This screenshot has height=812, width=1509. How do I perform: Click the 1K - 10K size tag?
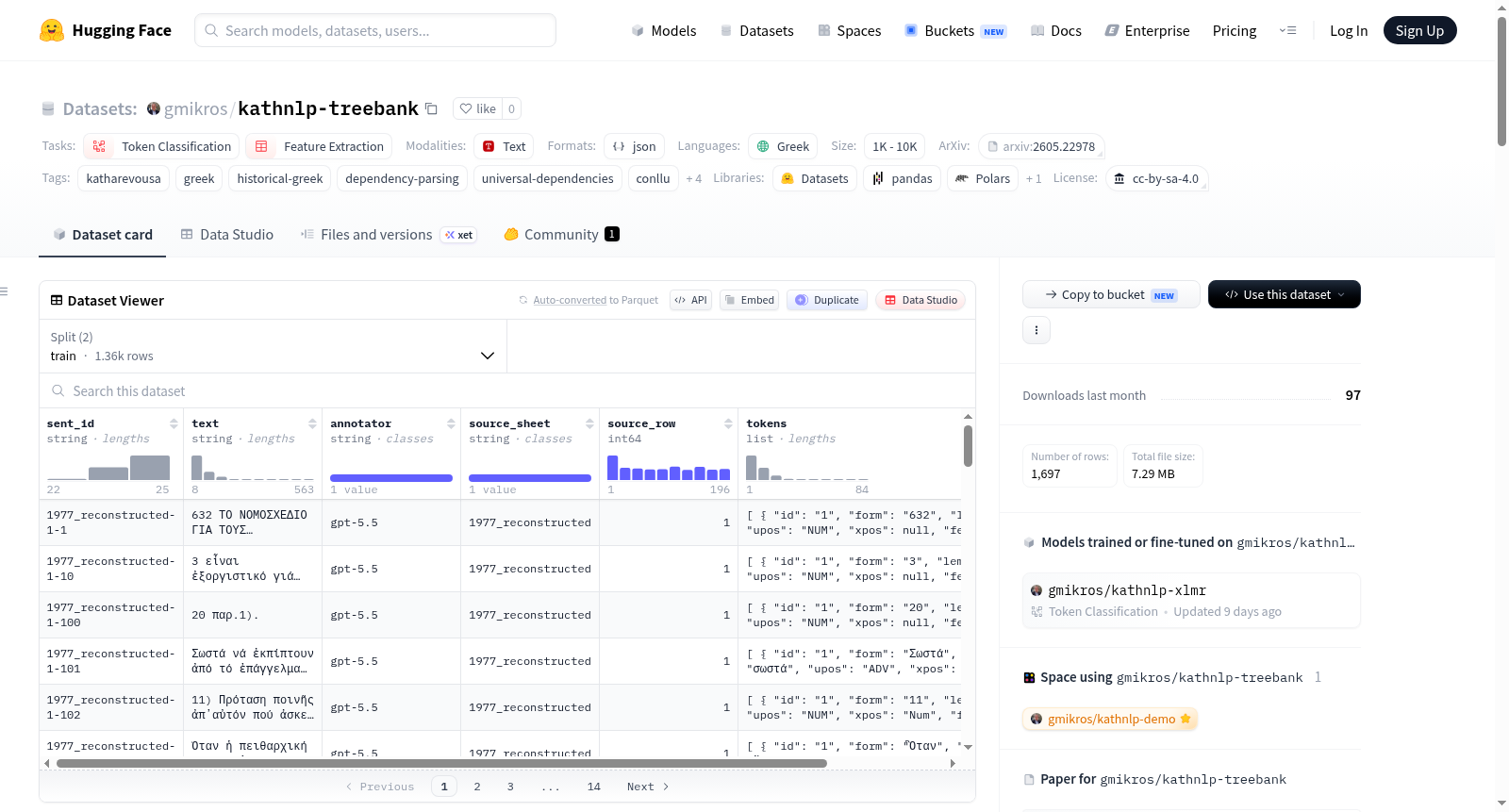[894, 146]
